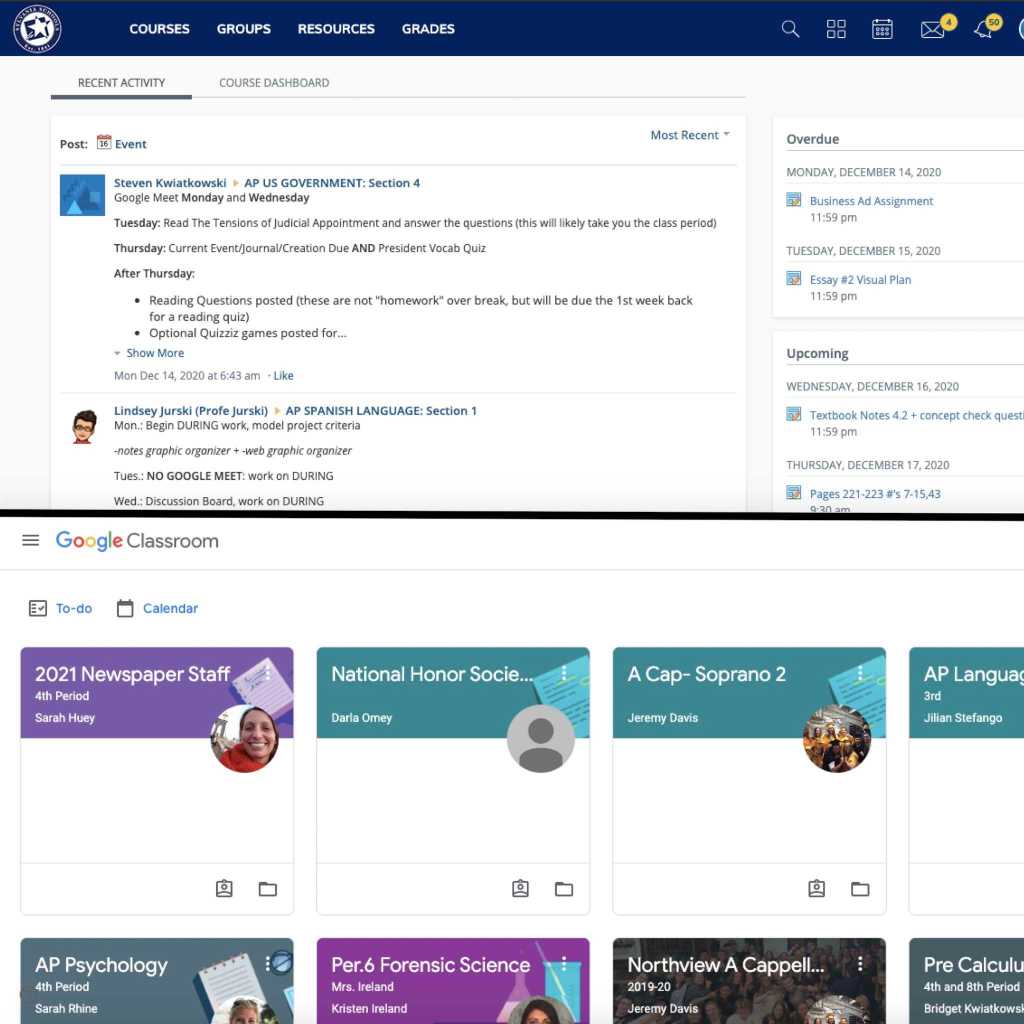
Task: Check messages via the envelope icon
Action: click(x=932, y=29)
